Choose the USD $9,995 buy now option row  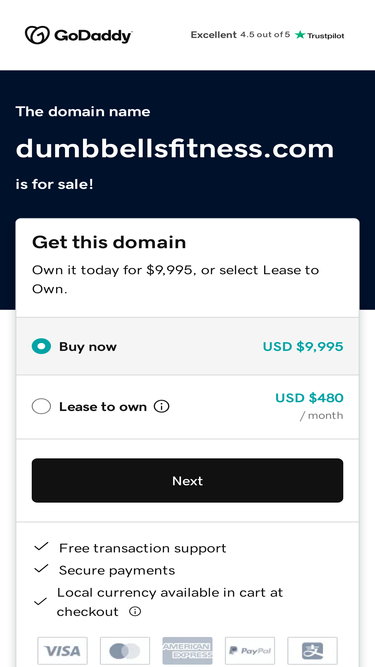pyautogui.click(x=188, y=346)
